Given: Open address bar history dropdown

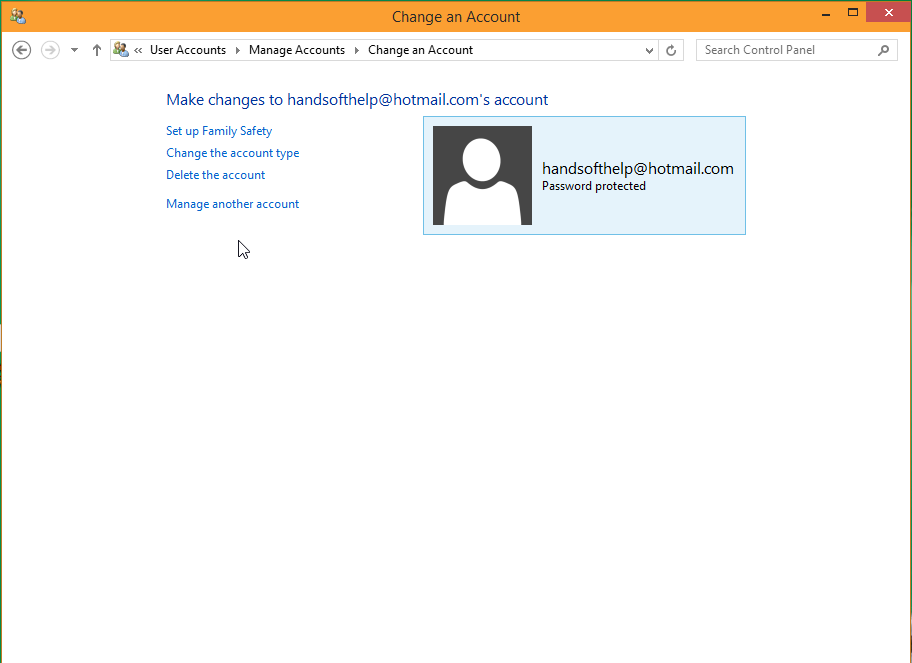Looking at the screenshot, I should (x=650, y=51).
